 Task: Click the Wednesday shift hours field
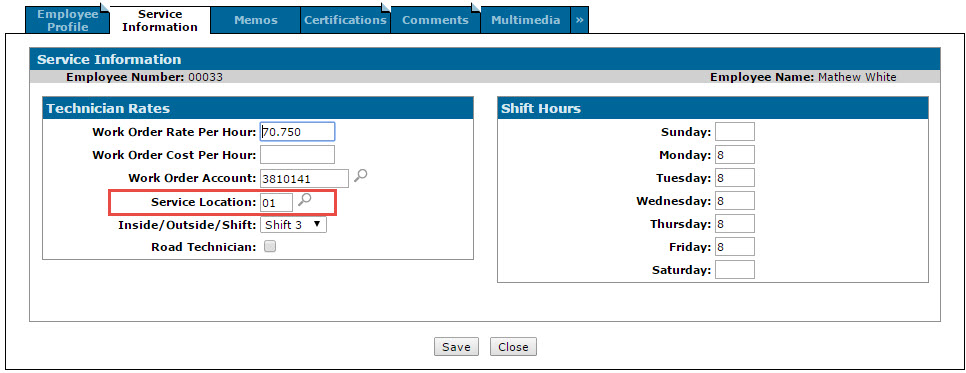click(x=734, y=200)
